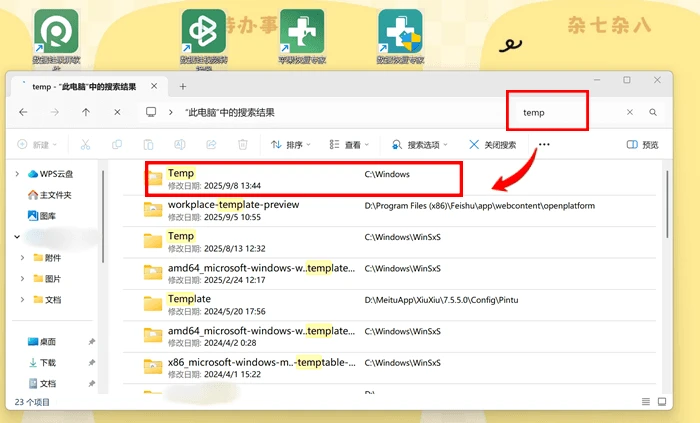Clear the temp search text with X

coord(629,112)
